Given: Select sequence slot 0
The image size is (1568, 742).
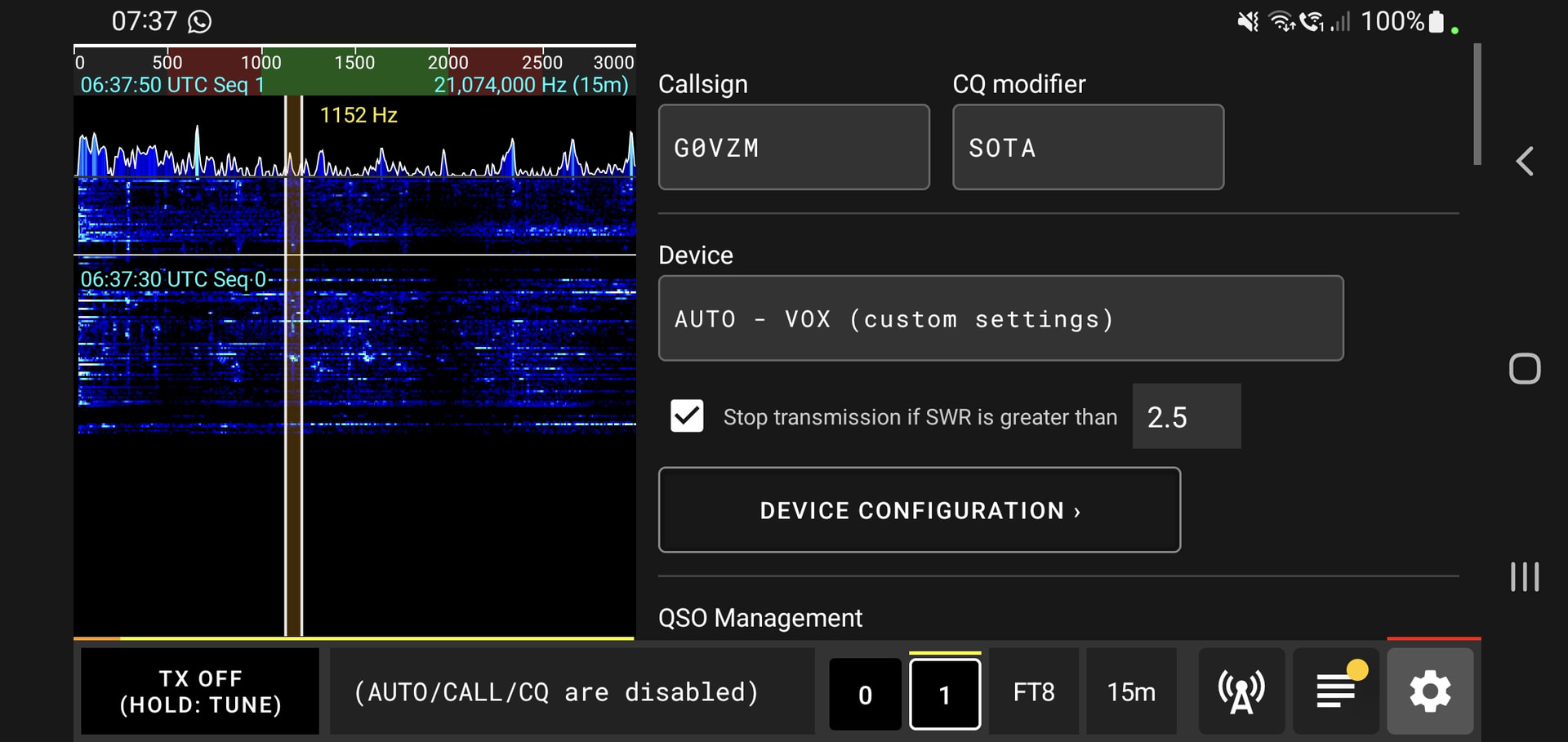Looking at the screenshot, I should (865, 694).
